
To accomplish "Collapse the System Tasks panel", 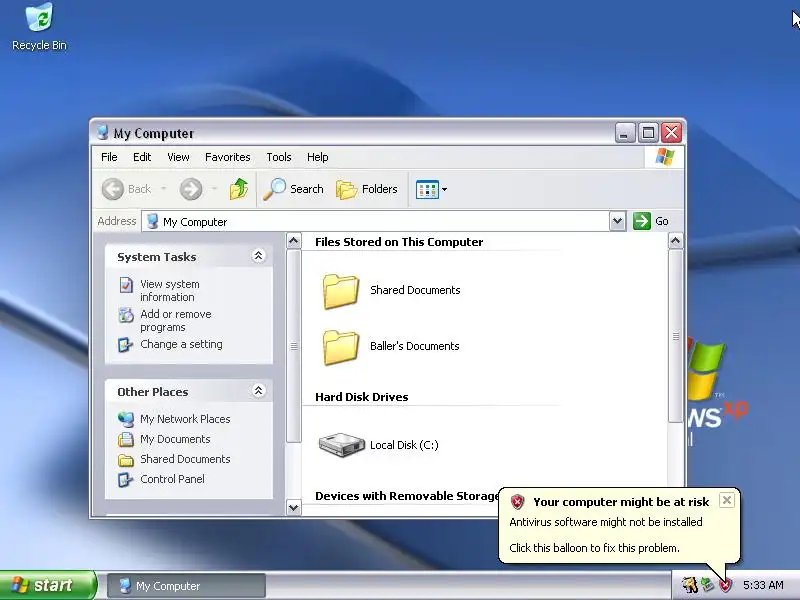I will click(x=258, y=256).
